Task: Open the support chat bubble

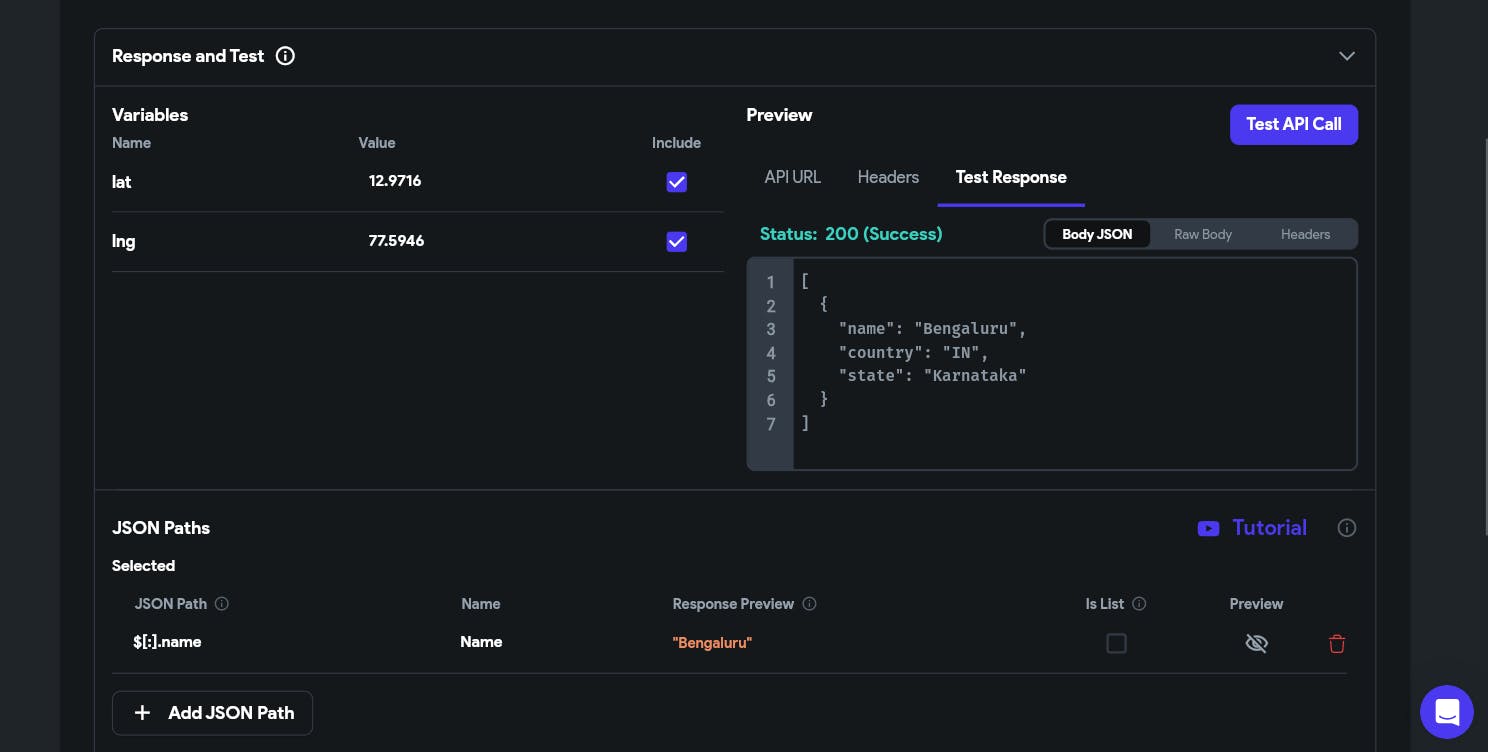Action: point(1446,712)
